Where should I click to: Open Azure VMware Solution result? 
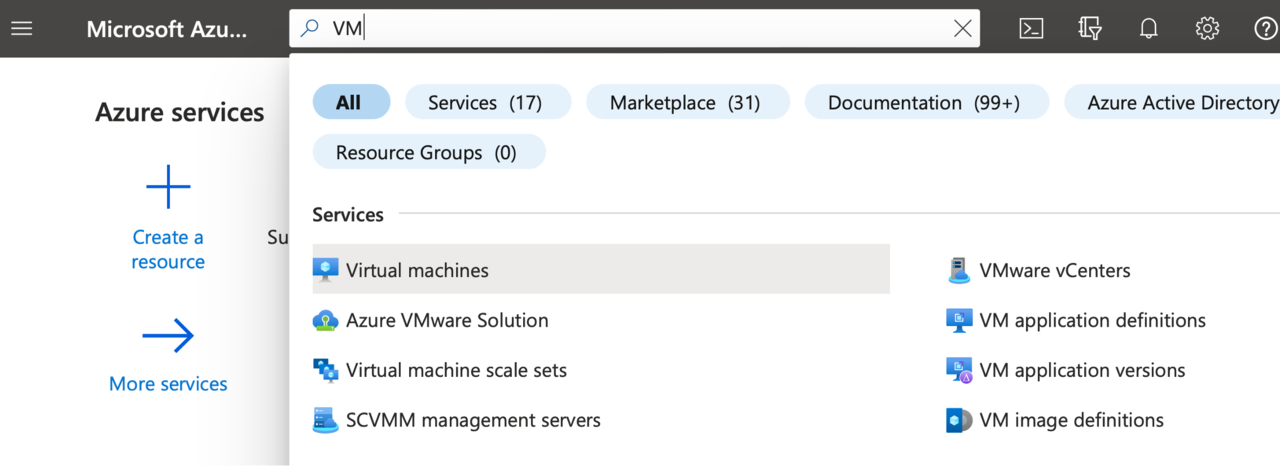tap(447, 320)
